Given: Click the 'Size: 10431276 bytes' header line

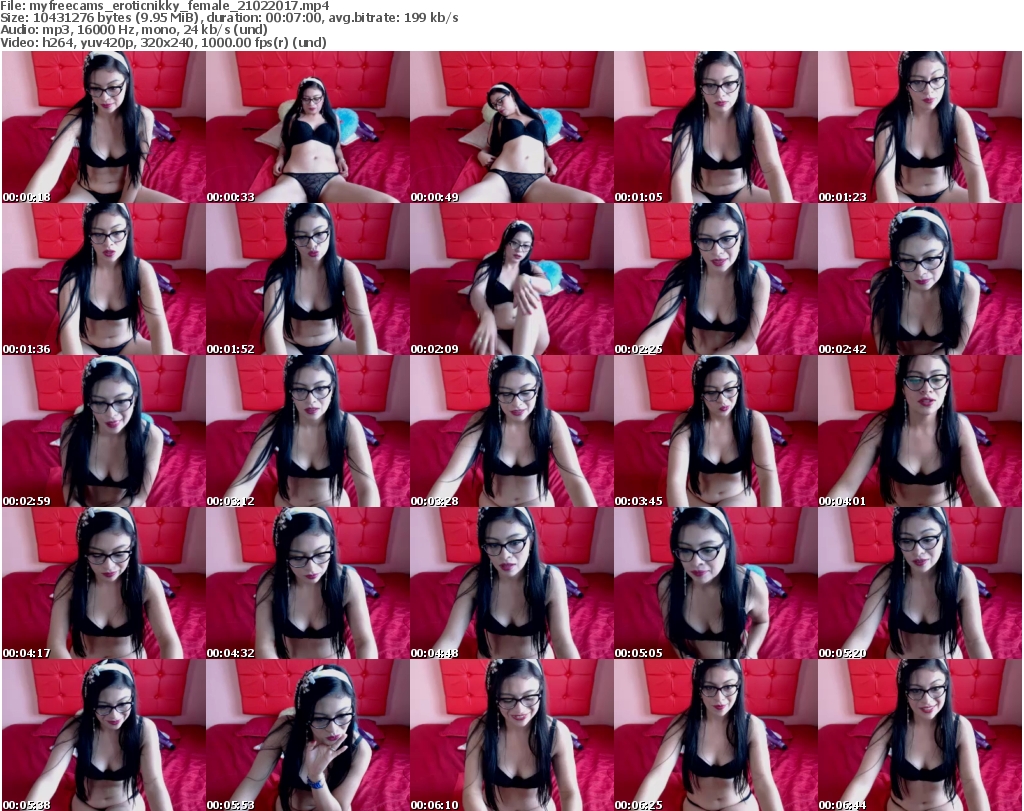Looking at the screenshot, I should pyautogui.click(x=229, y=18).
